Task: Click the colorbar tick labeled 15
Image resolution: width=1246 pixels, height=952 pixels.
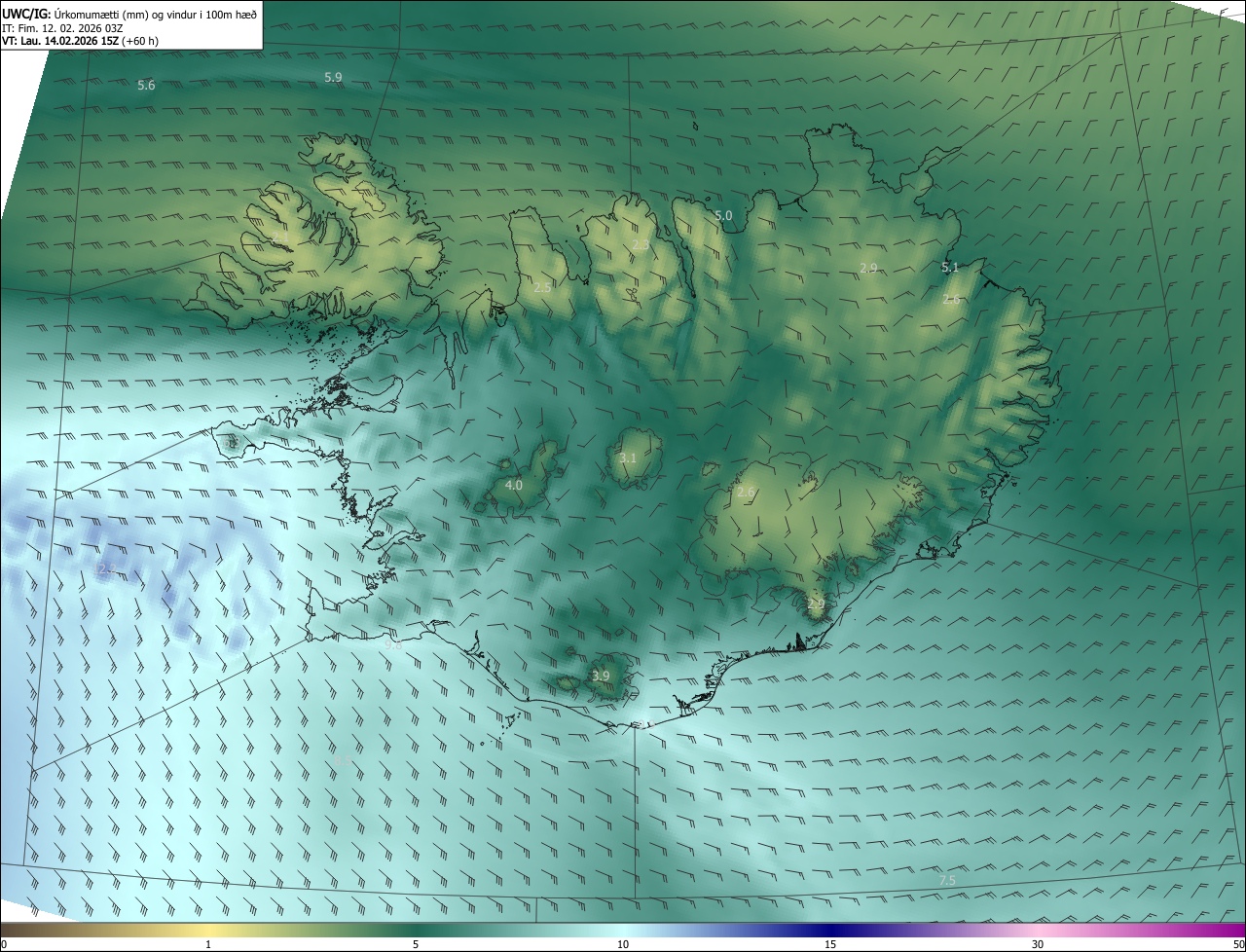Action: click(830, 944)
